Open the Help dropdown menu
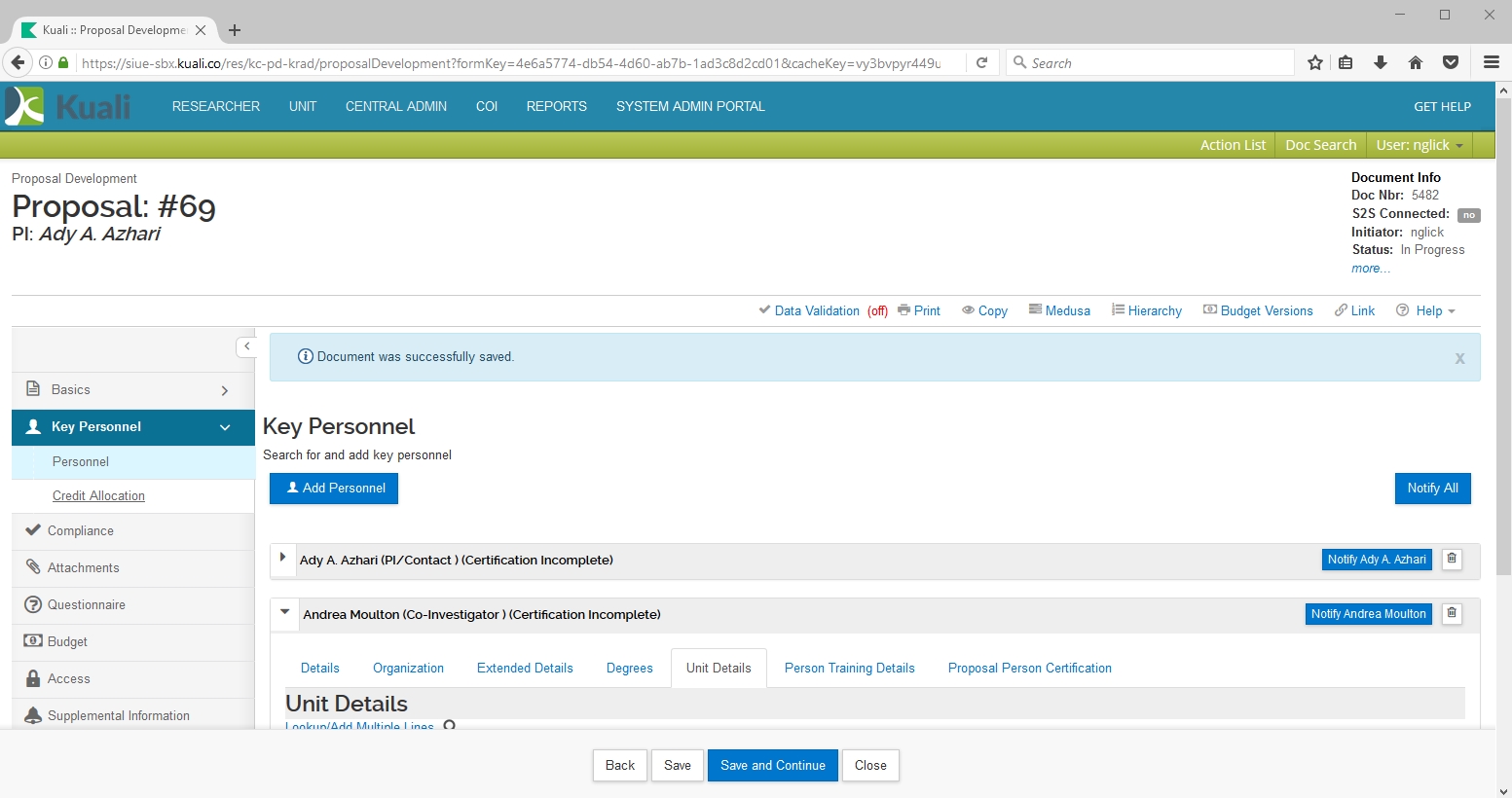The width and height of the screenshot is (1512, 798). [1426, 310]
